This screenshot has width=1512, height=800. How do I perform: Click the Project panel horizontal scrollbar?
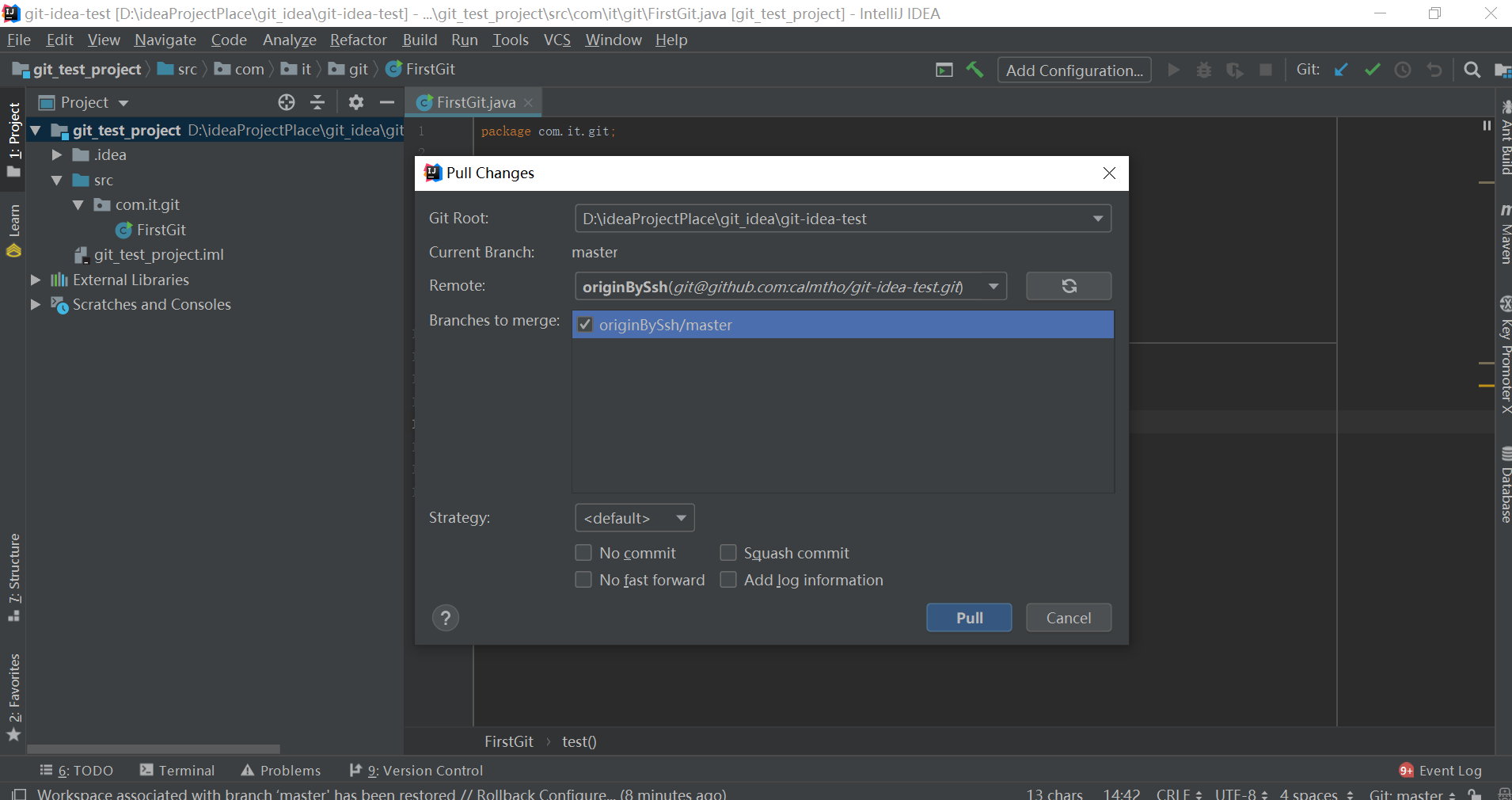[154, 749]
